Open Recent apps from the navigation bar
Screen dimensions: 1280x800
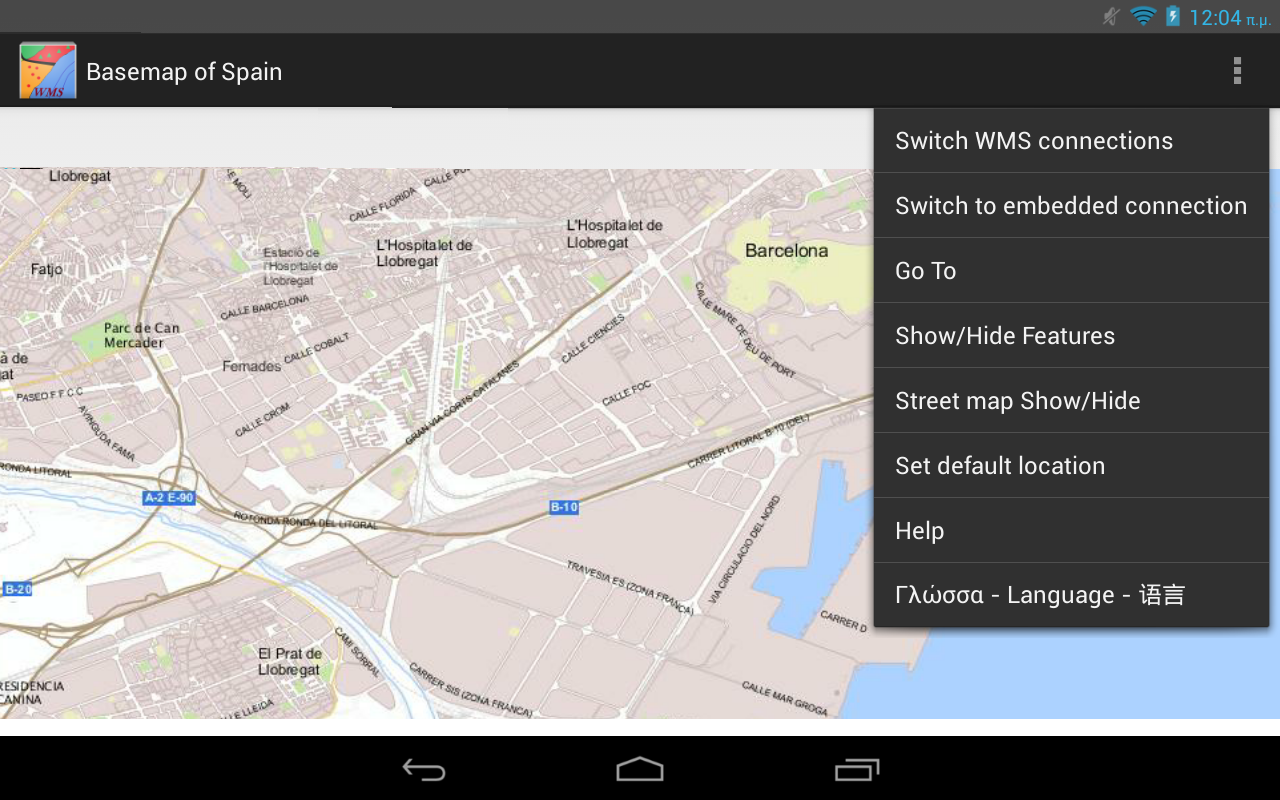click(858, 769)
